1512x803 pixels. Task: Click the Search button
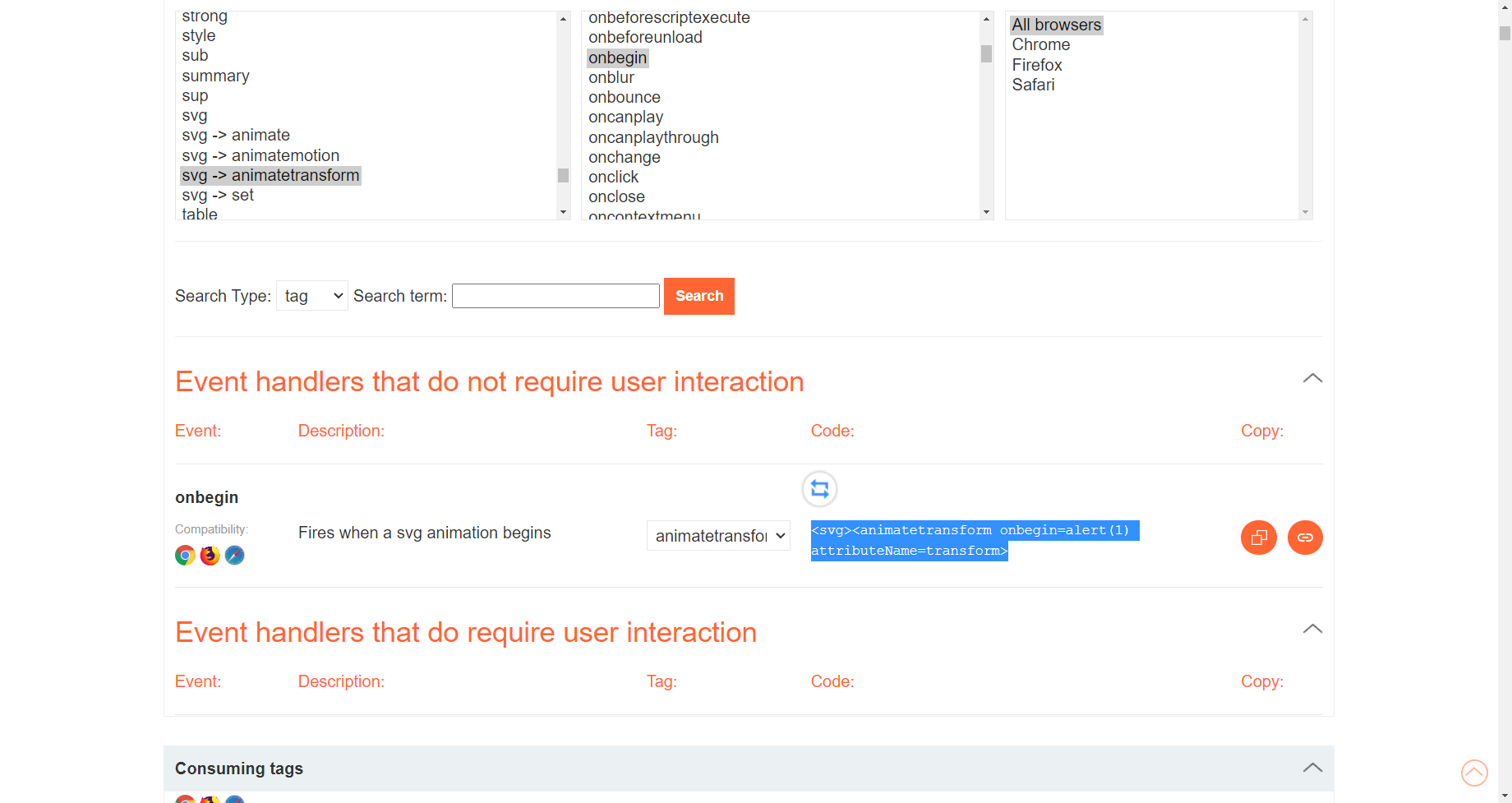pos(699,296)
